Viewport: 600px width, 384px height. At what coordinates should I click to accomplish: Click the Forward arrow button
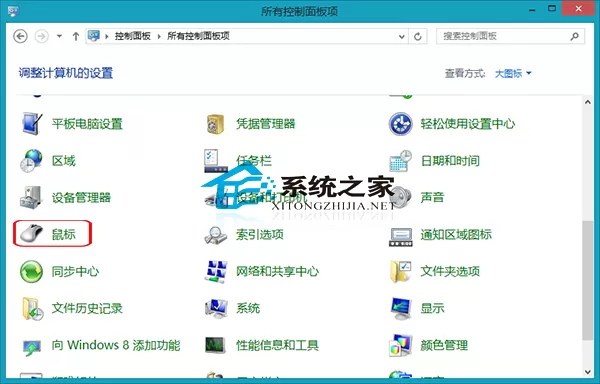pyautogui.click(x=41, y=36)
